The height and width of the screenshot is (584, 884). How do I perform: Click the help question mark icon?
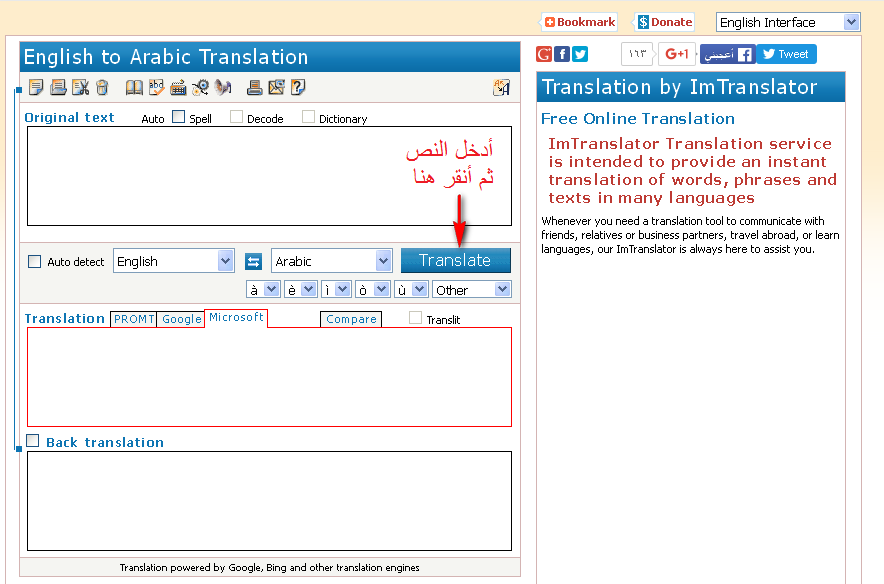[298, 87]
